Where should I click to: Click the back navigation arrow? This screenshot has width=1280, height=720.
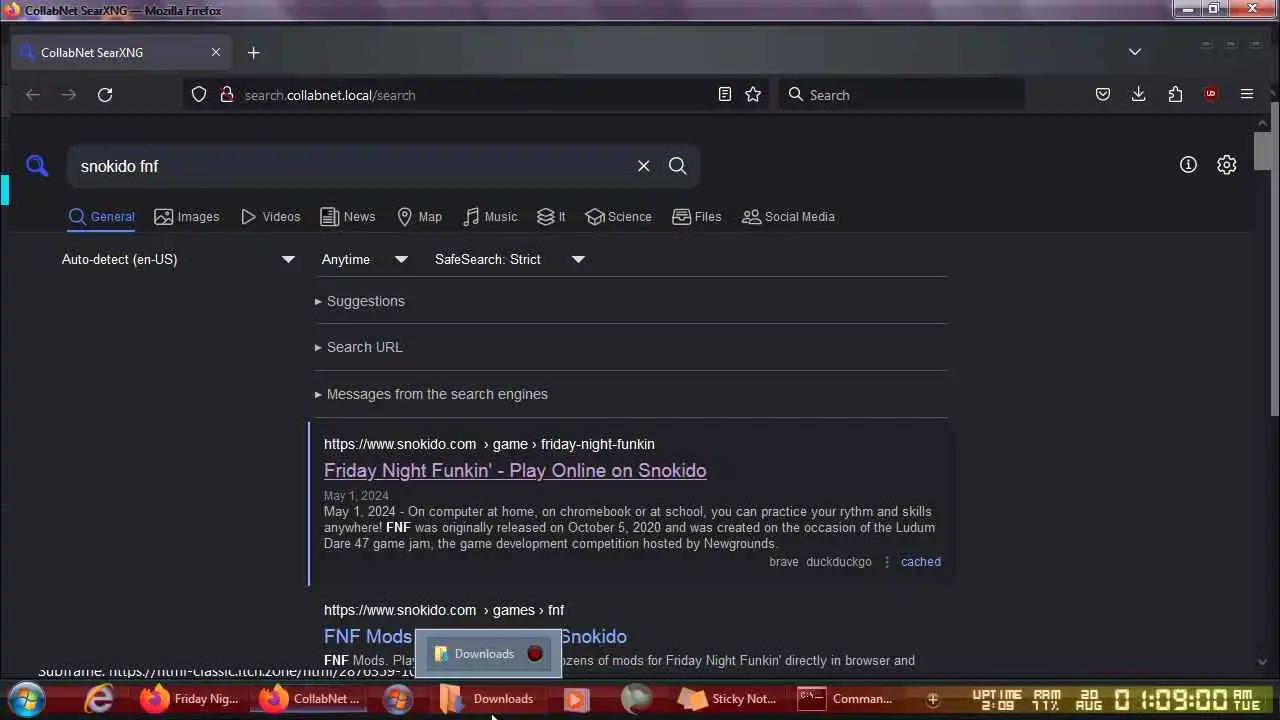click(x=33, y=95)
